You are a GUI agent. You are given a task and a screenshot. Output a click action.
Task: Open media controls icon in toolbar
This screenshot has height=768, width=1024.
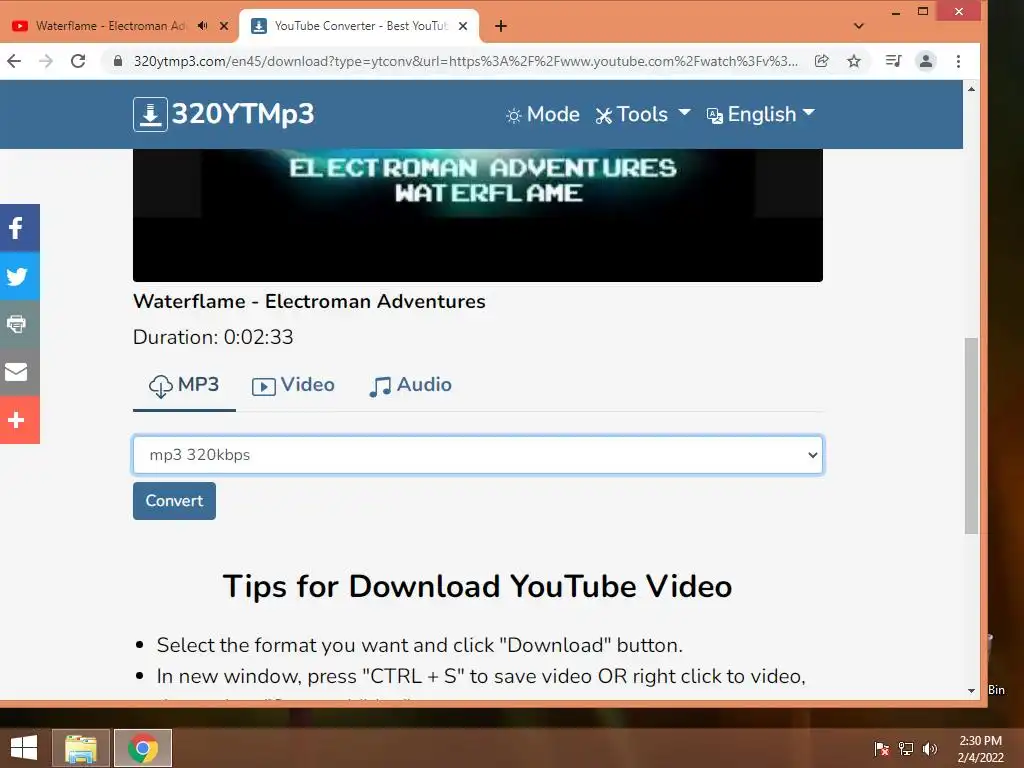pos(893,61)
